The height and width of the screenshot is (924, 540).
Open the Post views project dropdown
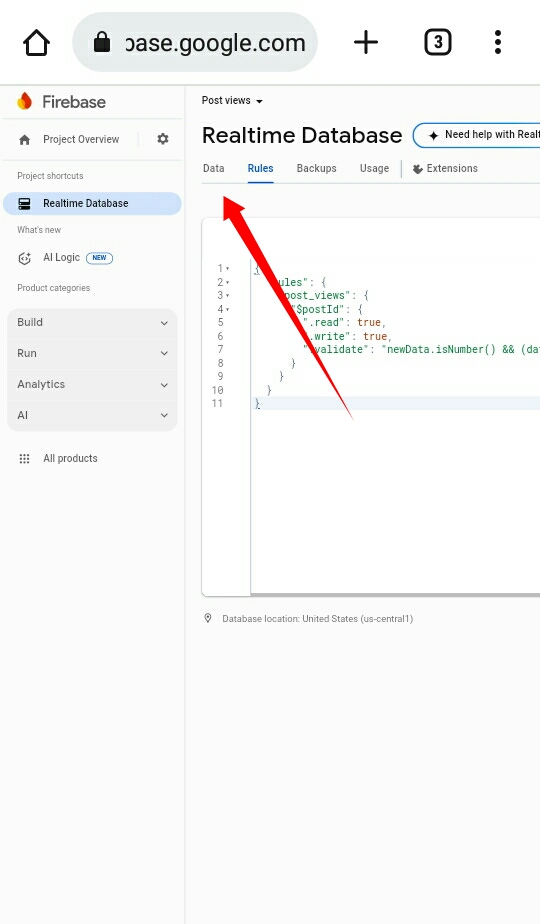point(232,101)
